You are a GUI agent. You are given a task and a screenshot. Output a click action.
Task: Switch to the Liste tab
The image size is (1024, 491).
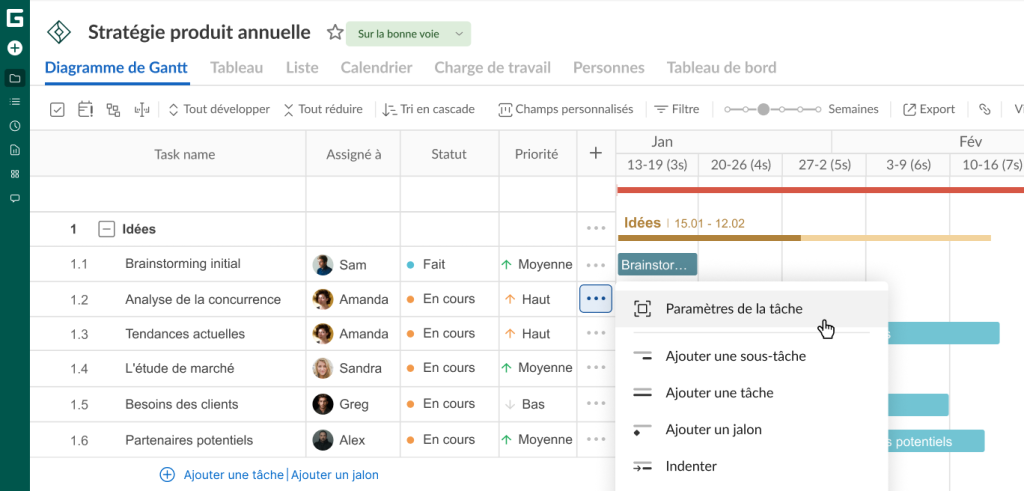click(302, 68)
